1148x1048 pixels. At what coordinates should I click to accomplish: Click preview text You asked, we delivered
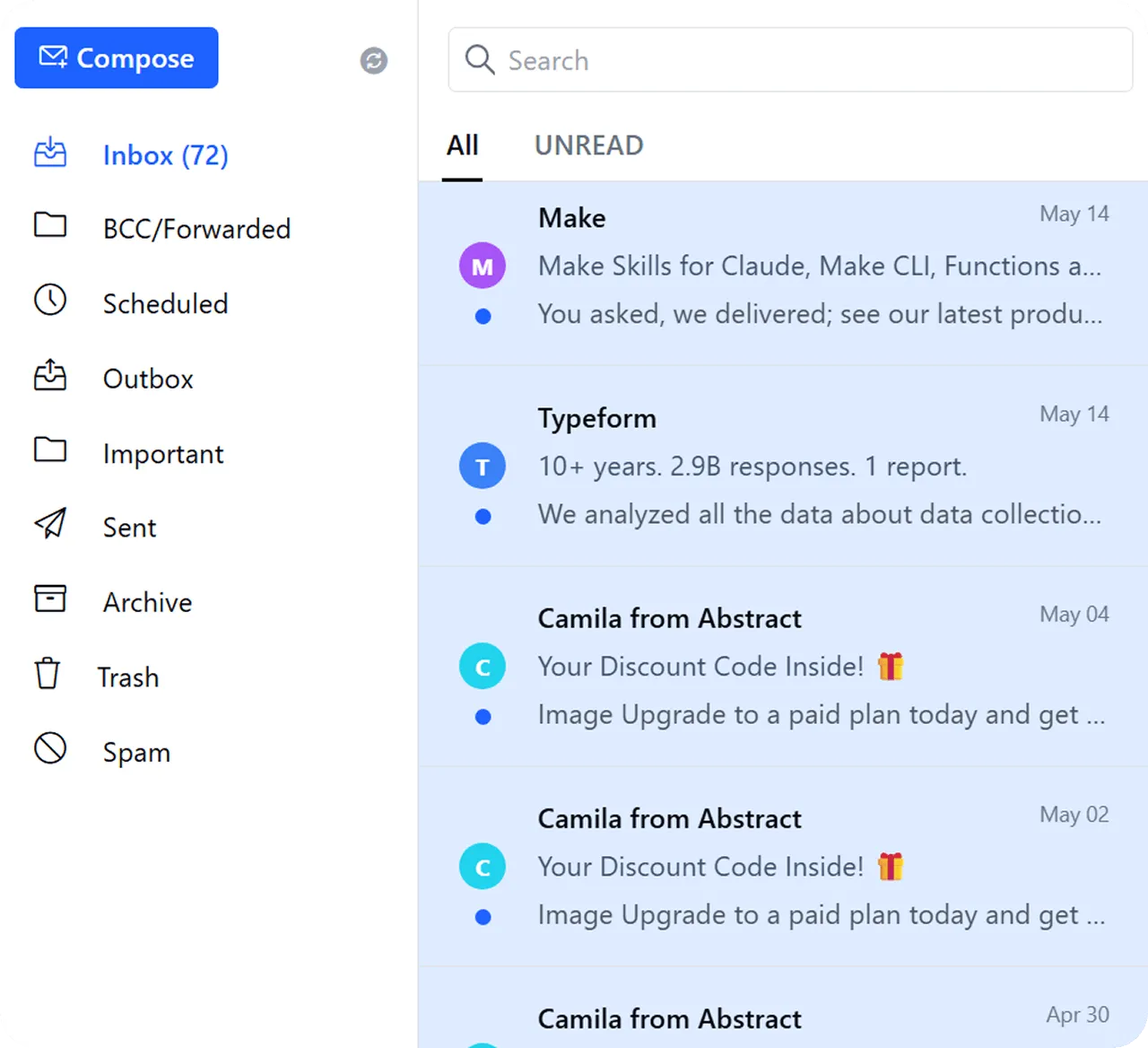pyautogui.click(x=820, y=314)
